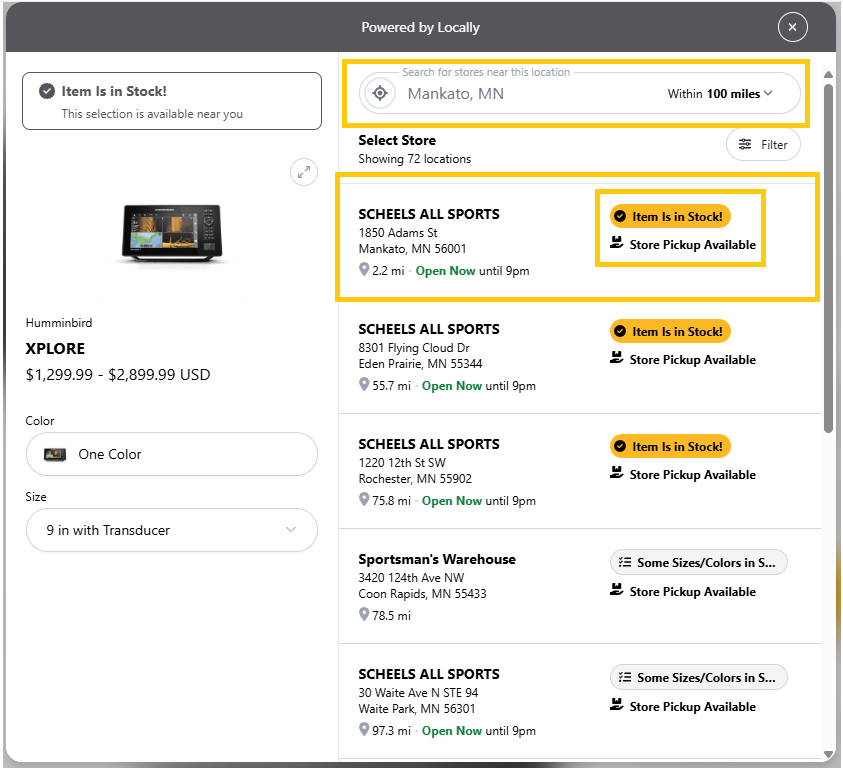
Task: Click the map pin icon beside 2.2 mi
Action: point(364,271)
